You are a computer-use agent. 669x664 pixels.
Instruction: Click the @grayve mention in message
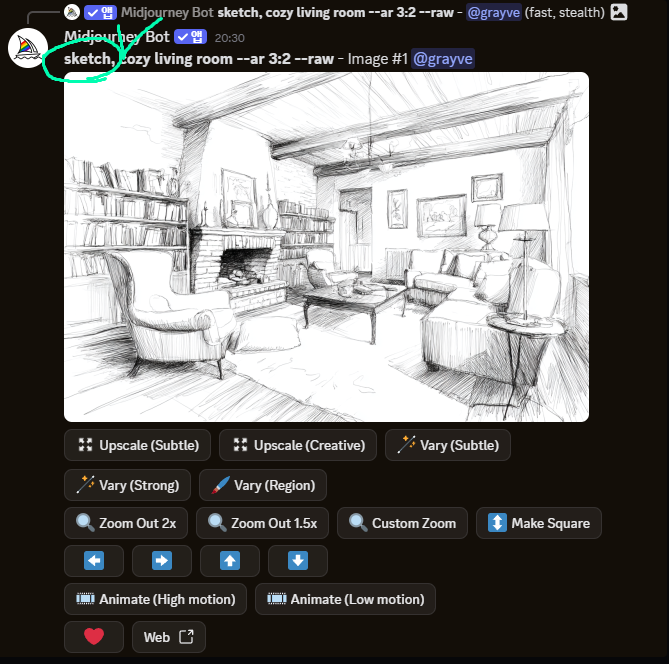coord(443,58)
